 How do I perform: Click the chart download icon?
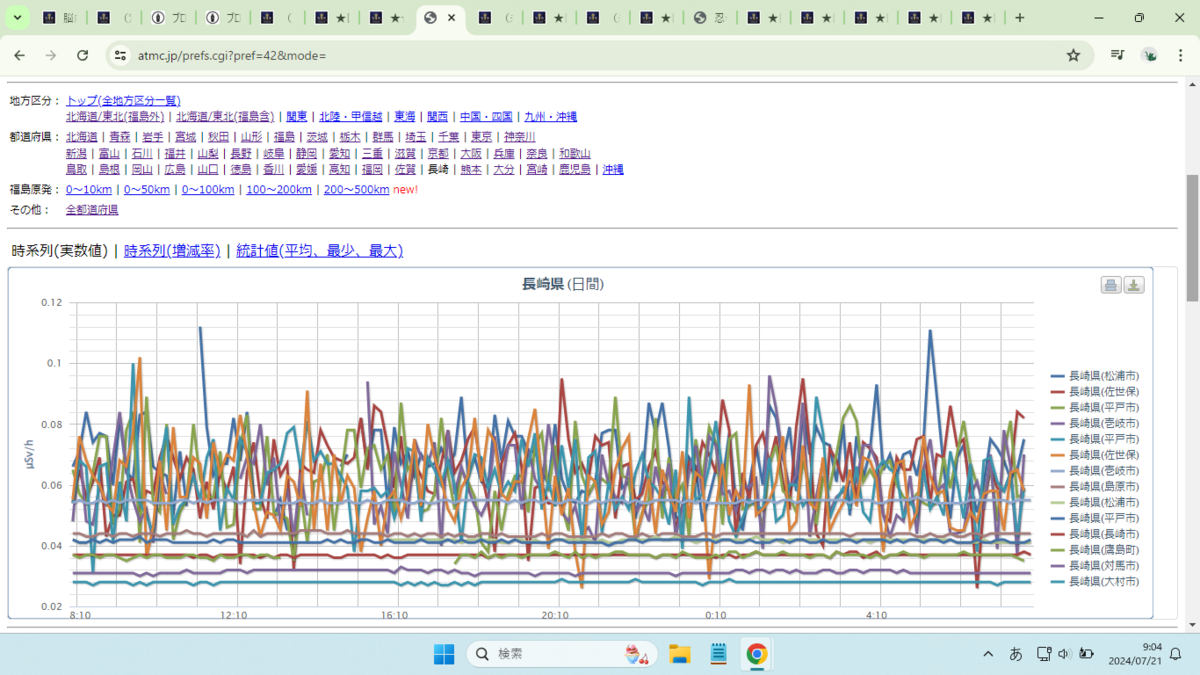(x=1134, y=285)
